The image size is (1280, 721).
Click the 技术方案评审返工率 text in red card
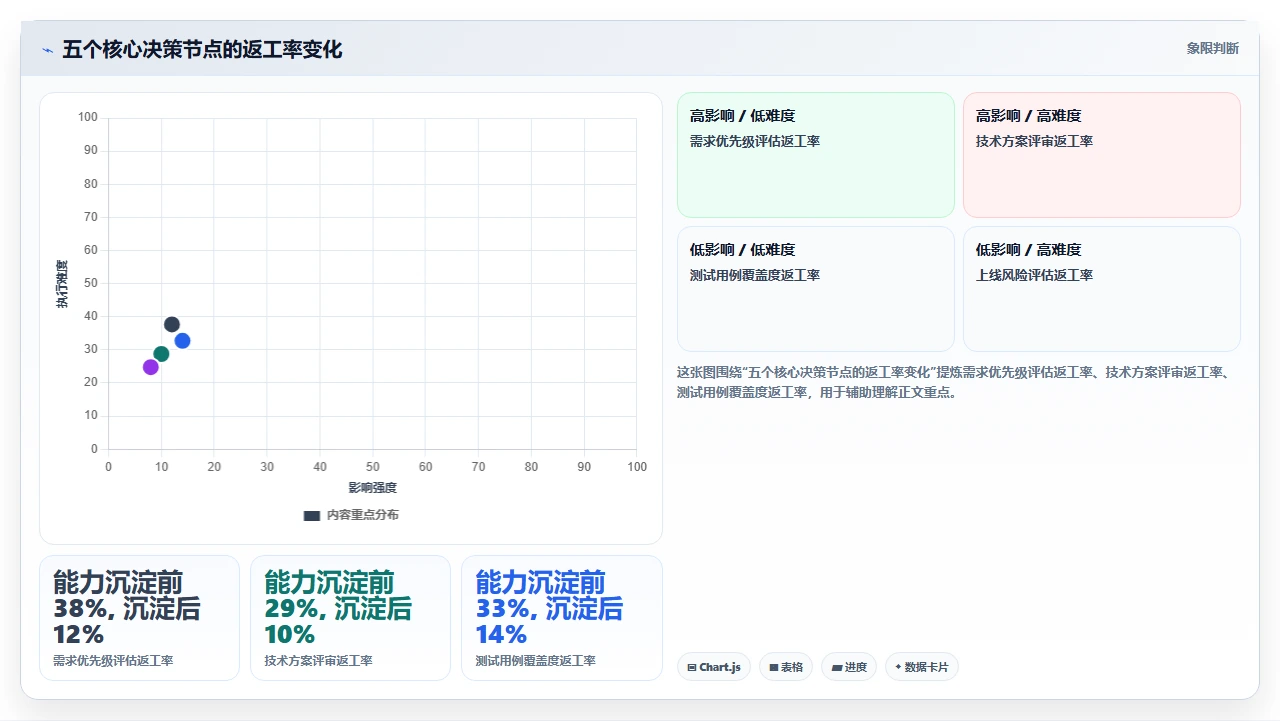pos(1034,141)
